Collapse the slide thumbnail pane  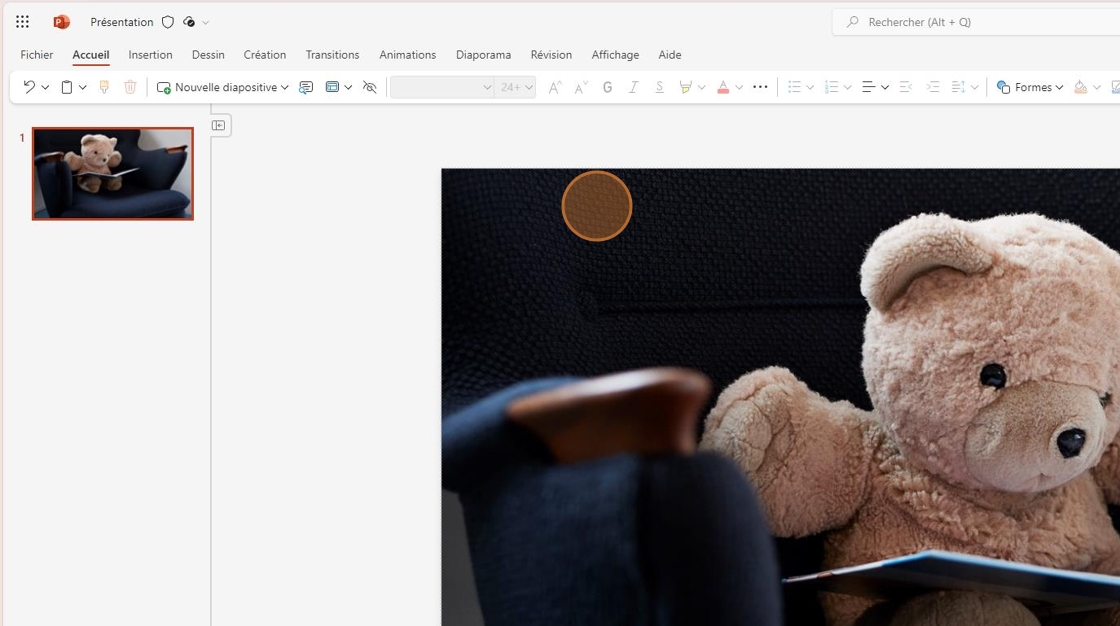click(219, 125)
